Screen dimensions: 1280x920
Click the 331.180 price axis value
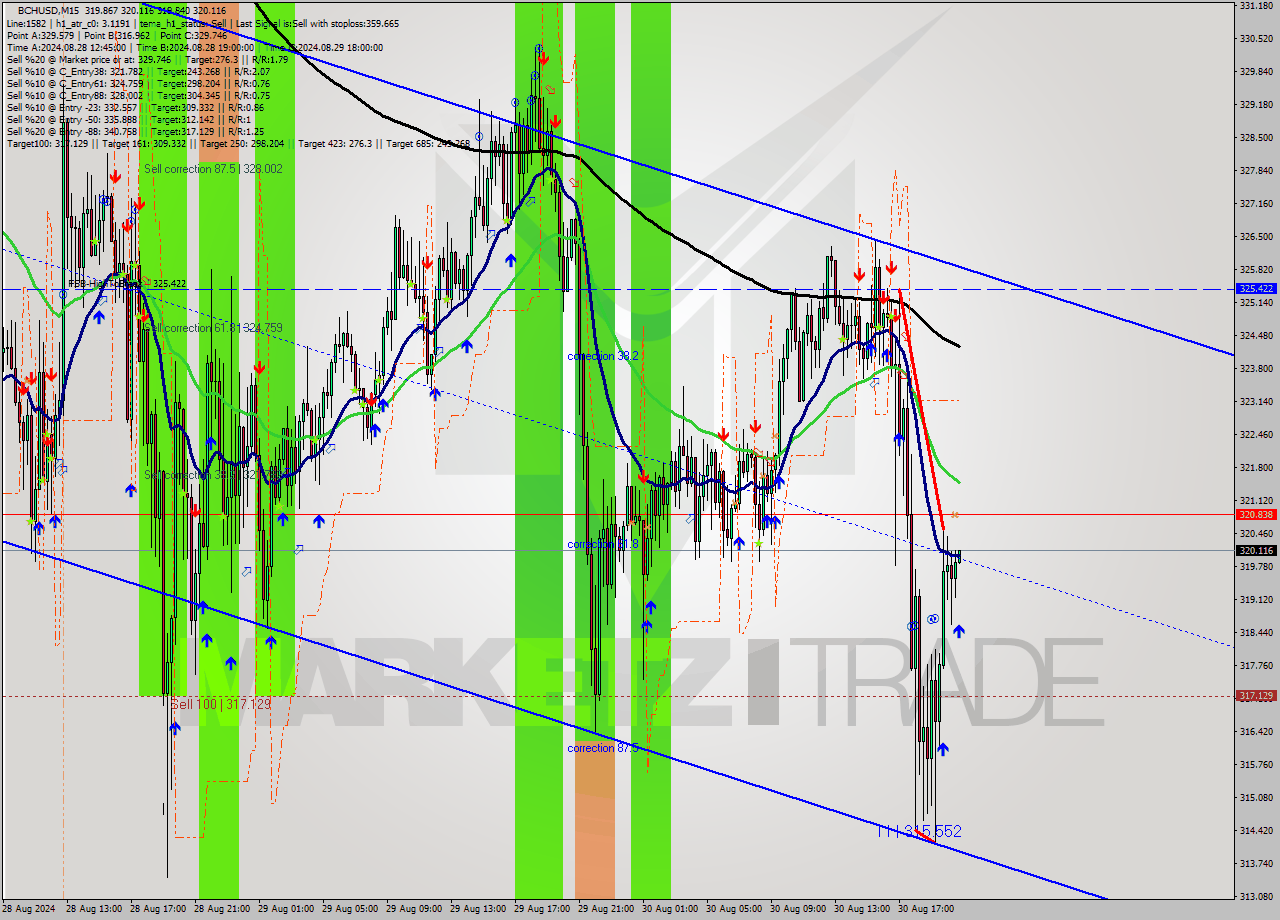(x=1256, y=6)
